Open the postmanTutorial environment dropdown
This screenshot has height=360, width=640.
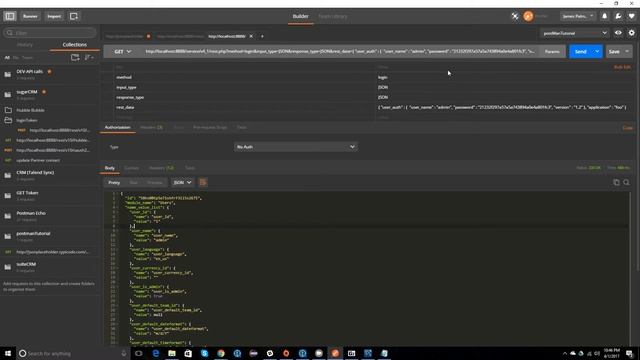pos(575,33)
